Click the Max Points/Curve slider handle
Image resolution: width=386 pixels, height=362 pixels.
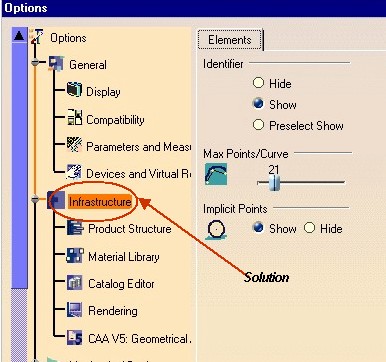click(274, 183)
